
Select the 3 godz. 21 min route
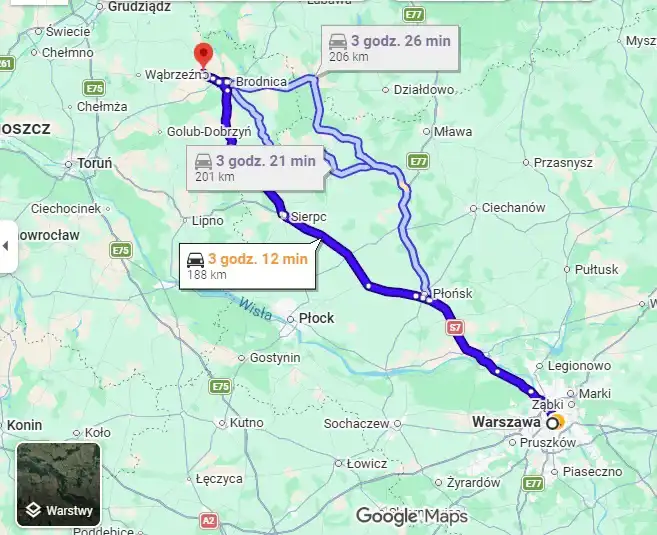click(255, 168)
